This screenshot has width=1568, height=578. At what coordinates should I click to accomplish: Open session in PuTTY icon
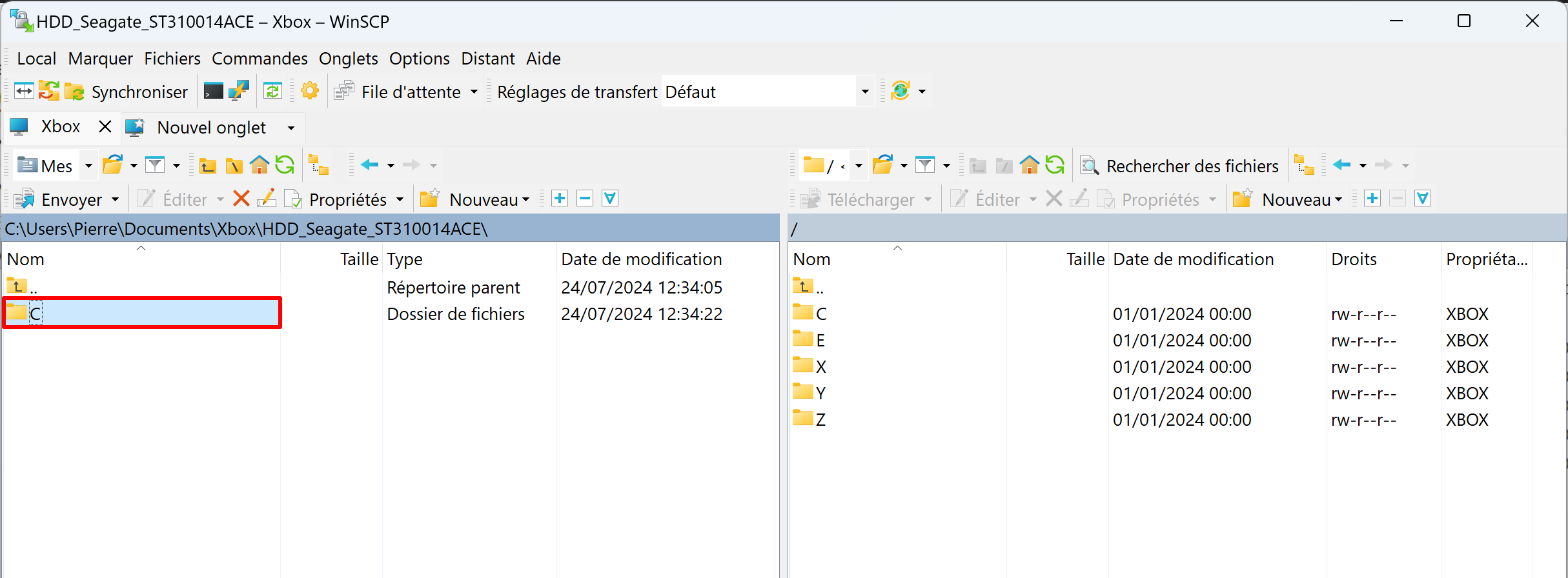coord(239,92)
